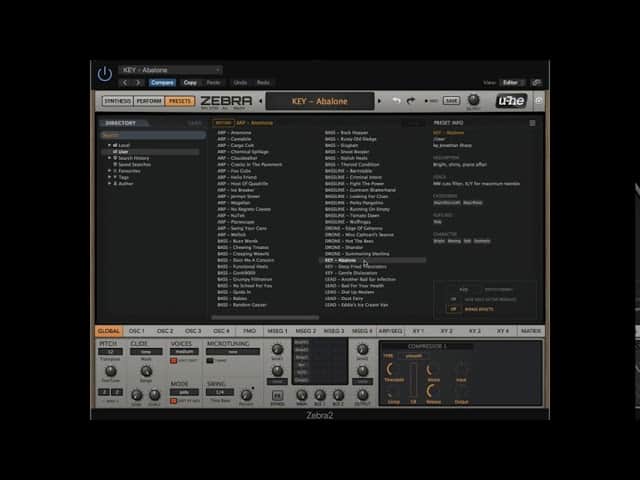This screenshot has width=640, height=480.
Task: Expand the Local folder tree arrow
Action: coord(109,145)
